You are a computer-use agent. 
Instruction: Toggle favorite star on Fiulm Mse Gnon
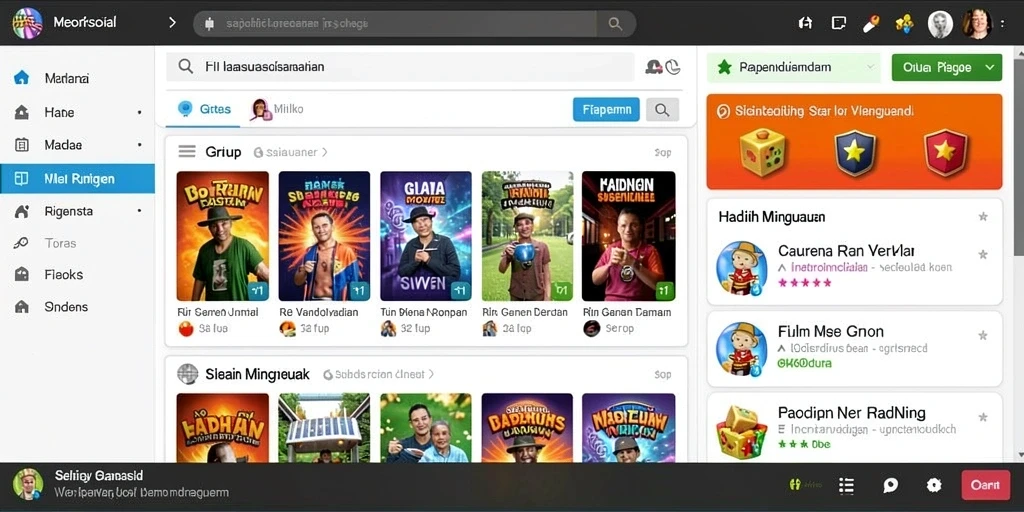(982, 336)
